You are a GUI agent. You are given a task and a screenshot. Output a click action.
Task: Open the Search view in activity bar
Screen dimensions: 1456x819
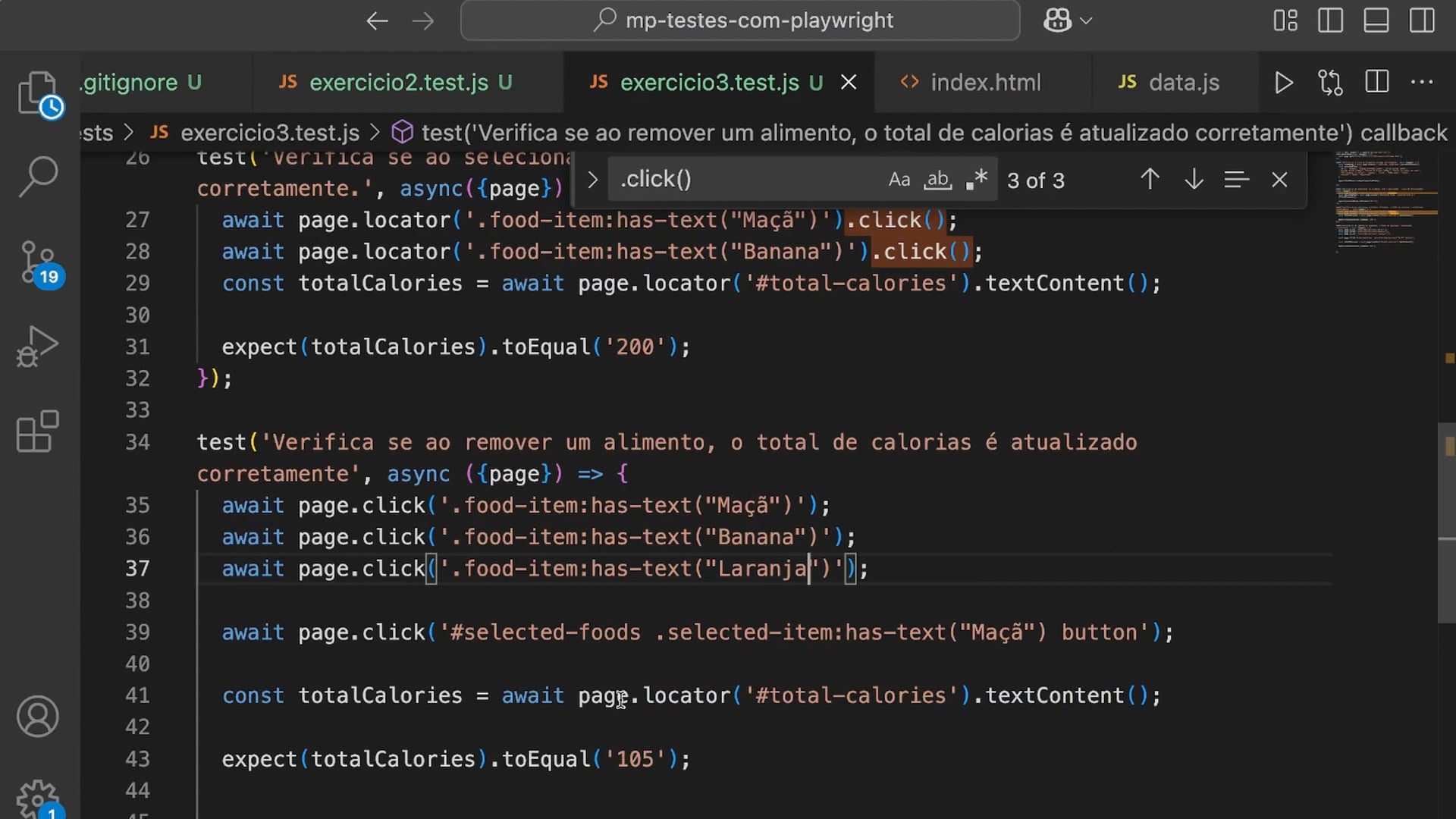pyautogui.click(x=38, y=176)
